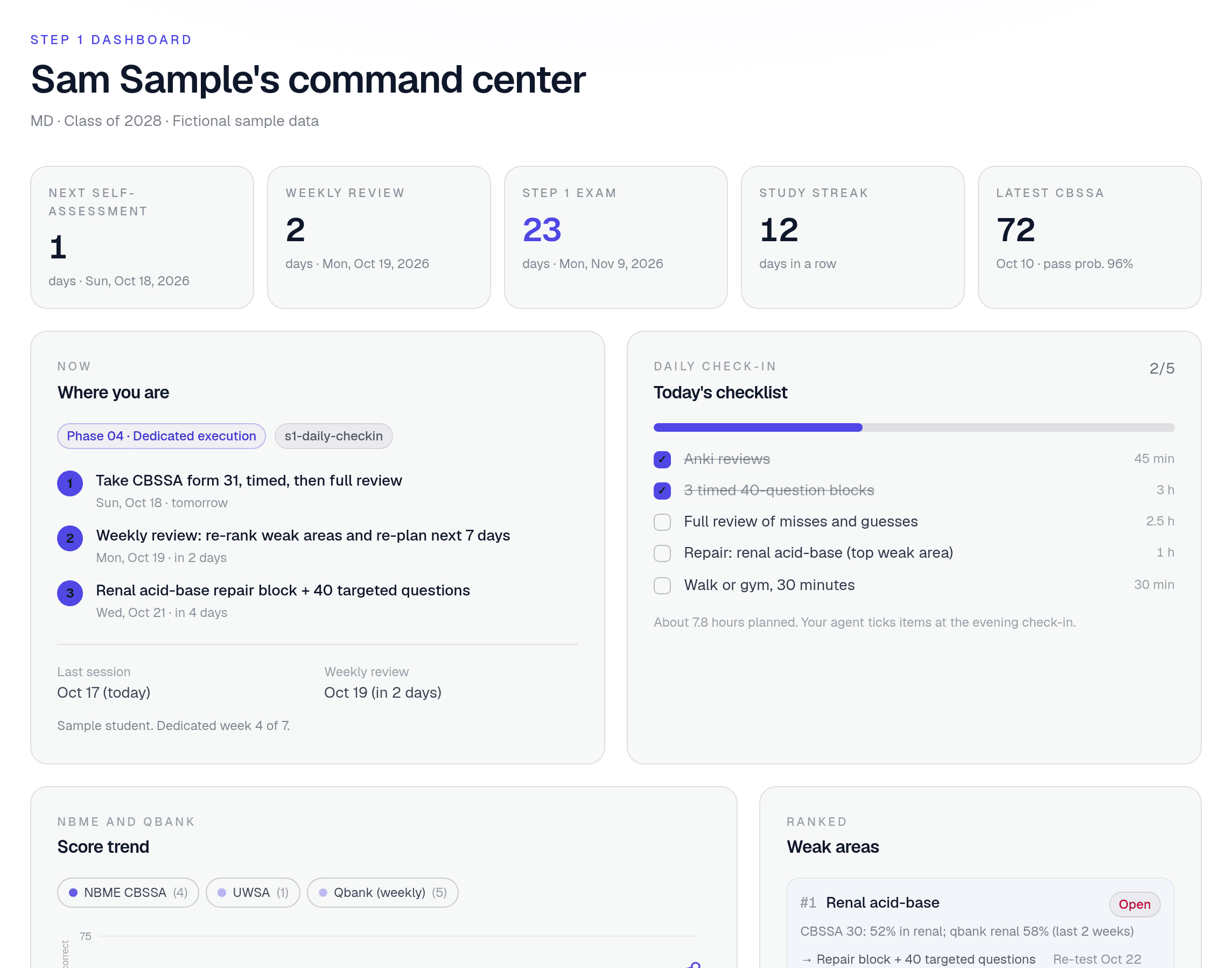The width and height of the screenshot is (1232, 968).
Task: Click Sam Sample's command center title
Action: (x=309, y=79)
